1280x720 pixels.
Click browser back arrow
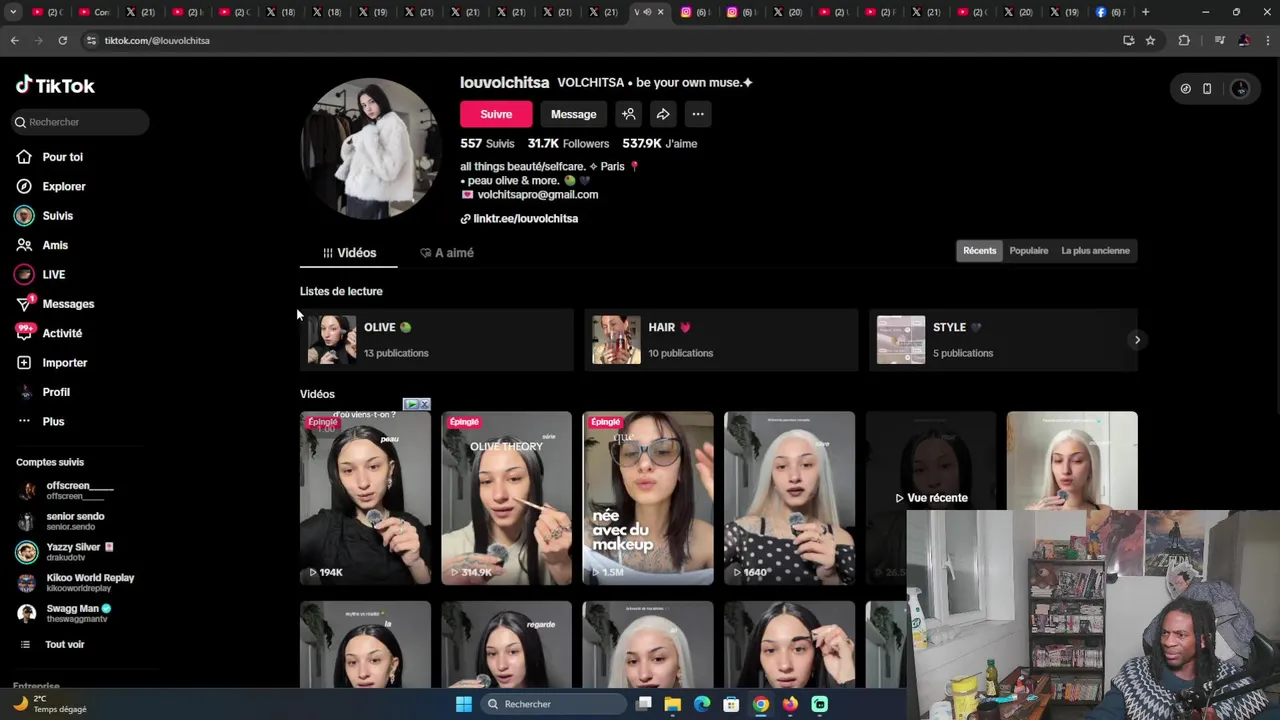pyautogui.click(x=14, y=40)
